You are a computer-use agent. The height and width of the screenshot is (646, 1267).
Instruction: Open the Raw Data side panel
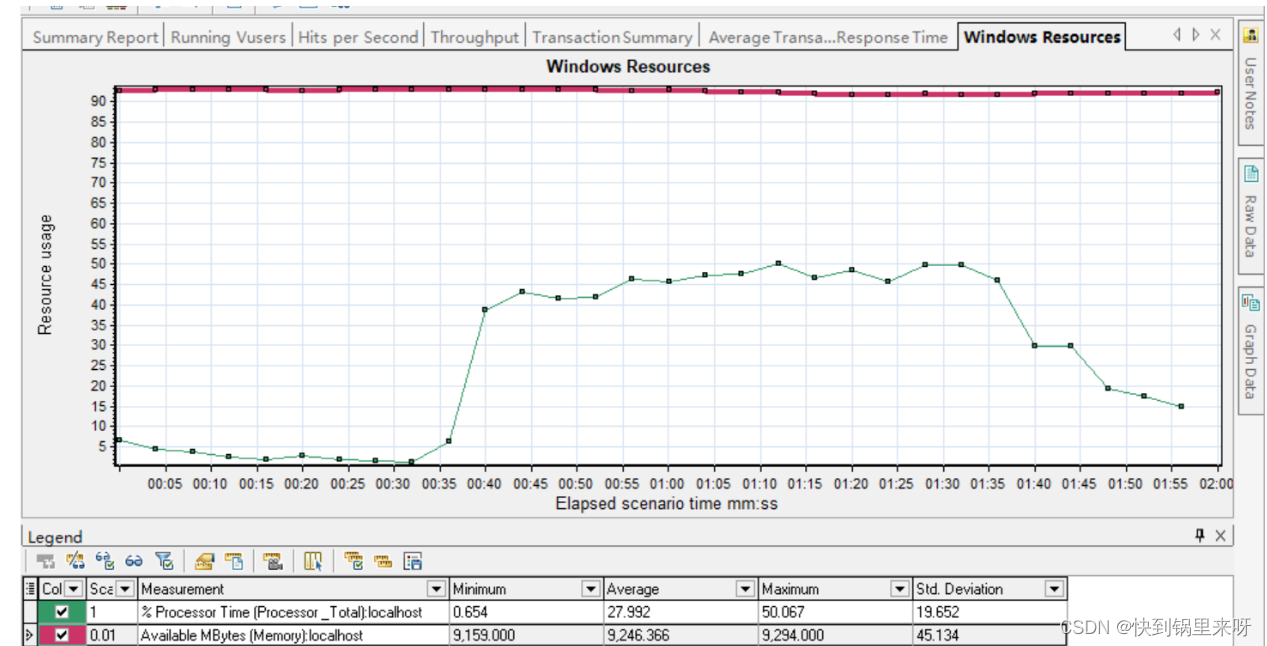[1250, 215]
